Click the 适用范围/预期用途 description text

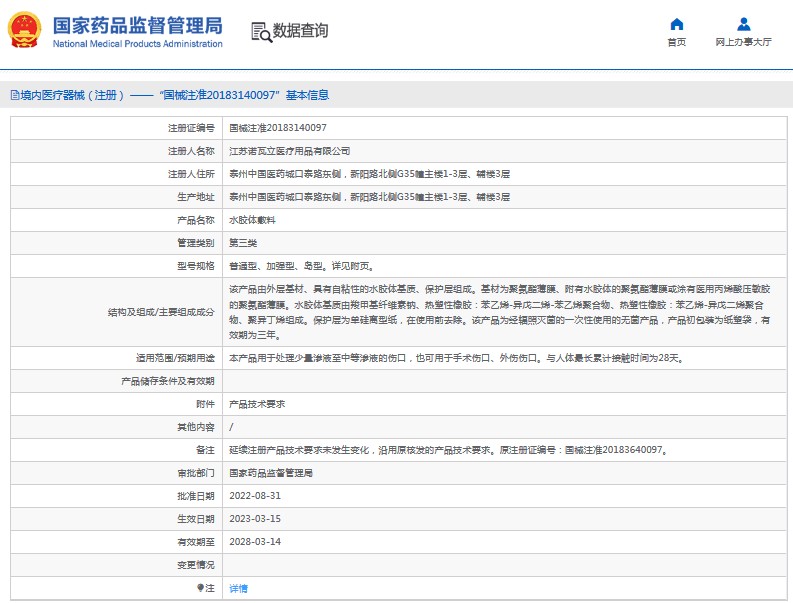[457, 358]
